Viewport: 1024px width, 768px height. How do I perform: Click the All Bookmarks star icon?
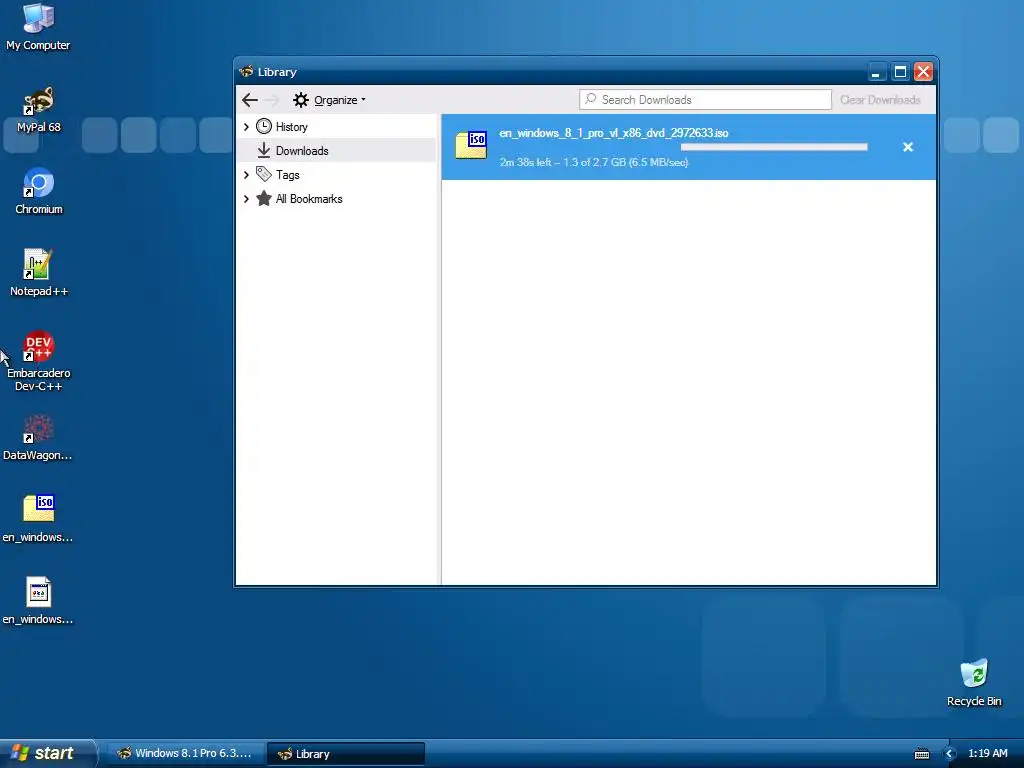point(264,198)
